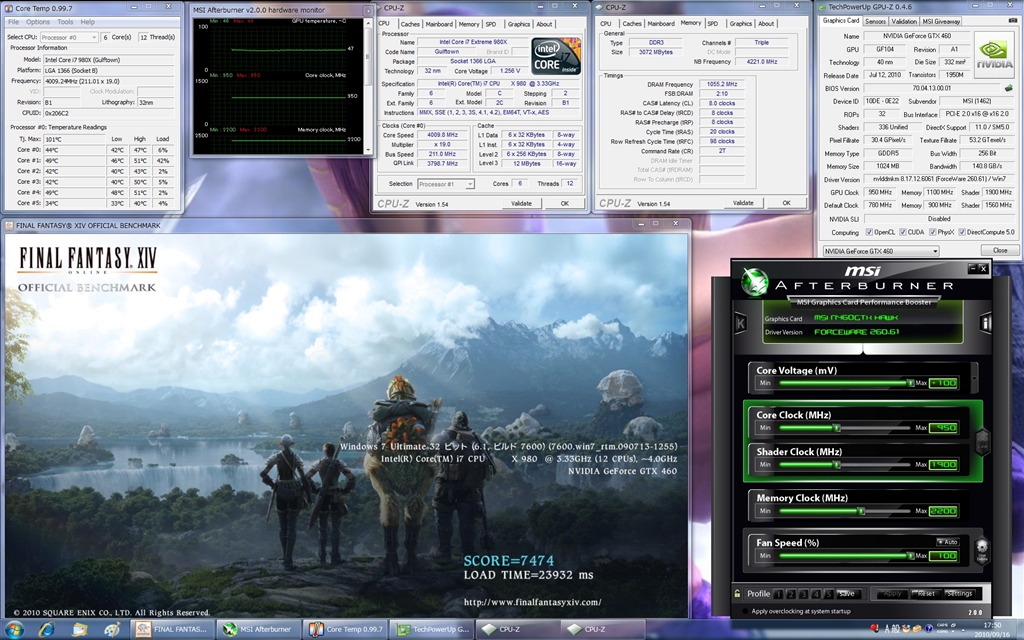Select profile slot 1 in Afterburner

778,593
